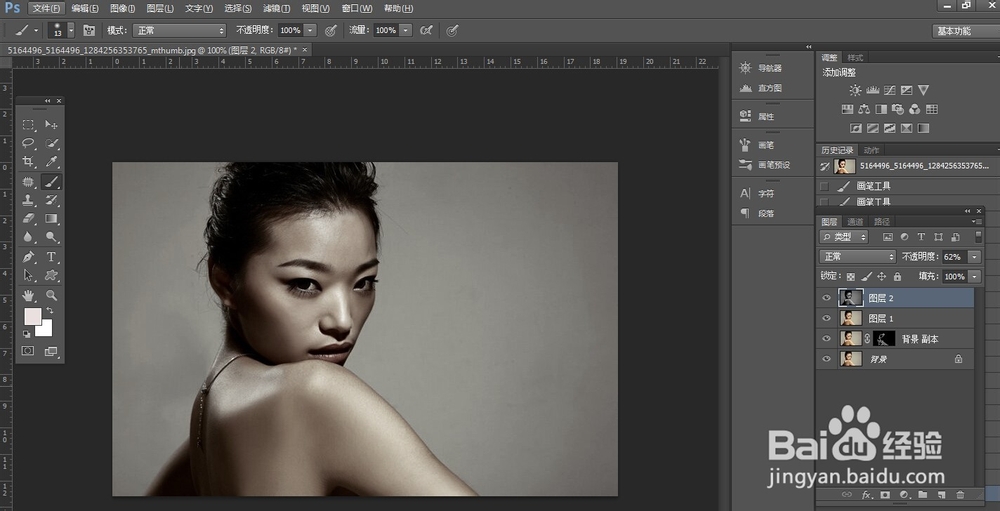
Task: Click the delete layer trash icon
Action: tap(960, 494)
